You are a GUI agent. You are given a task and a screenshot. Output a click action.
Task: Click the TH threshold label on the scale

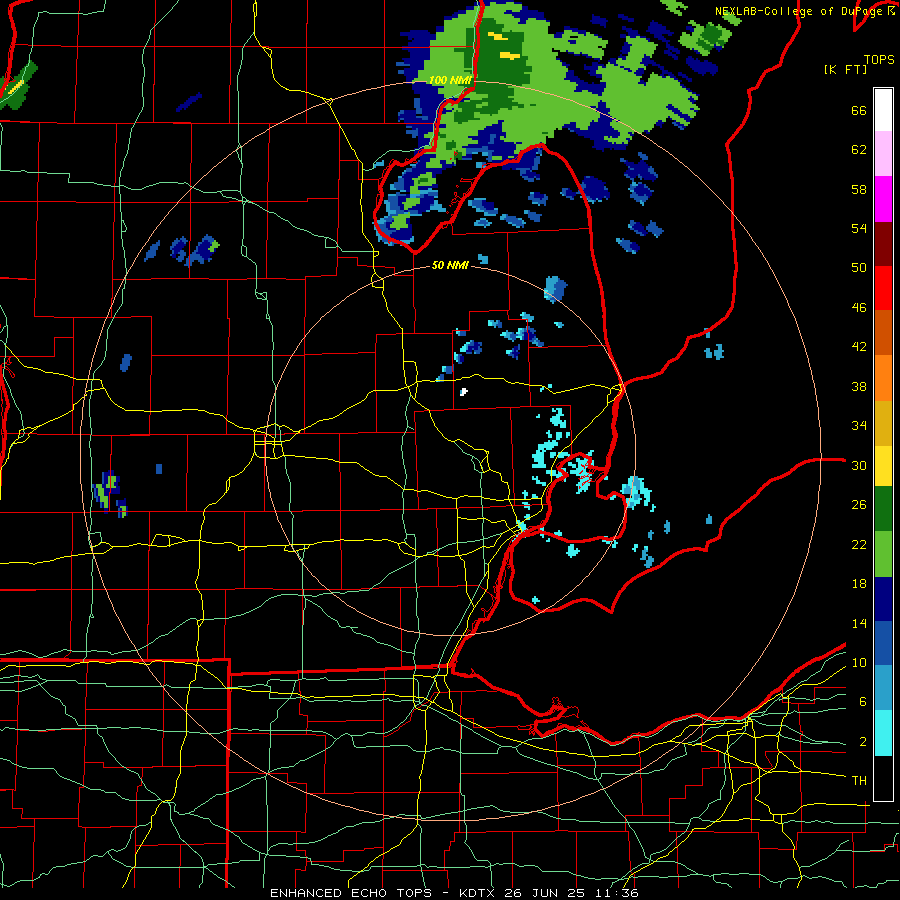(x=859, y=780)
